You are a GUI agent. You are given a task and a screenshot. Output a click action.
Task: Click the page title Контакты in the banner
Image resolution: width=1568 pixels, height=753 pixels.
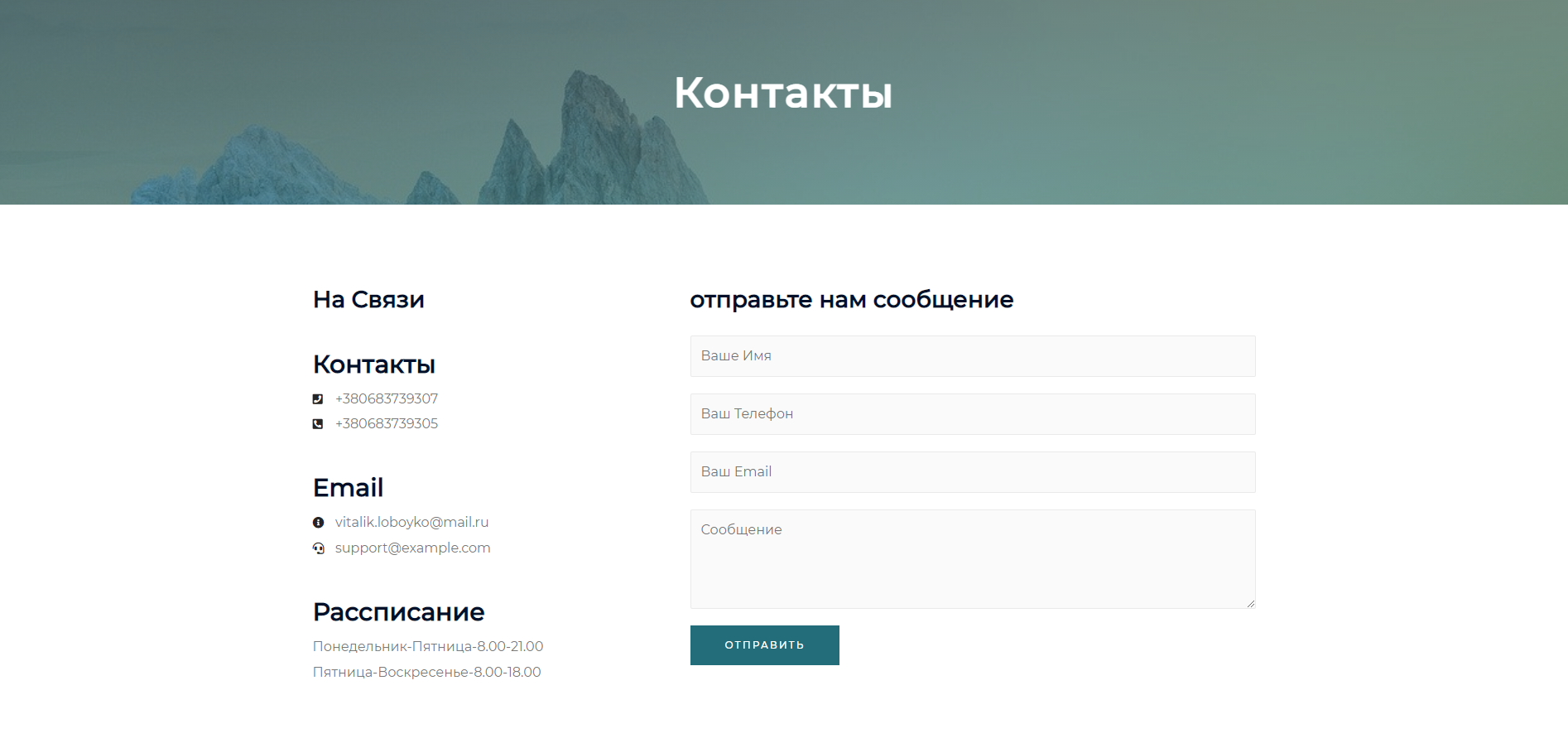pos(783,93)
